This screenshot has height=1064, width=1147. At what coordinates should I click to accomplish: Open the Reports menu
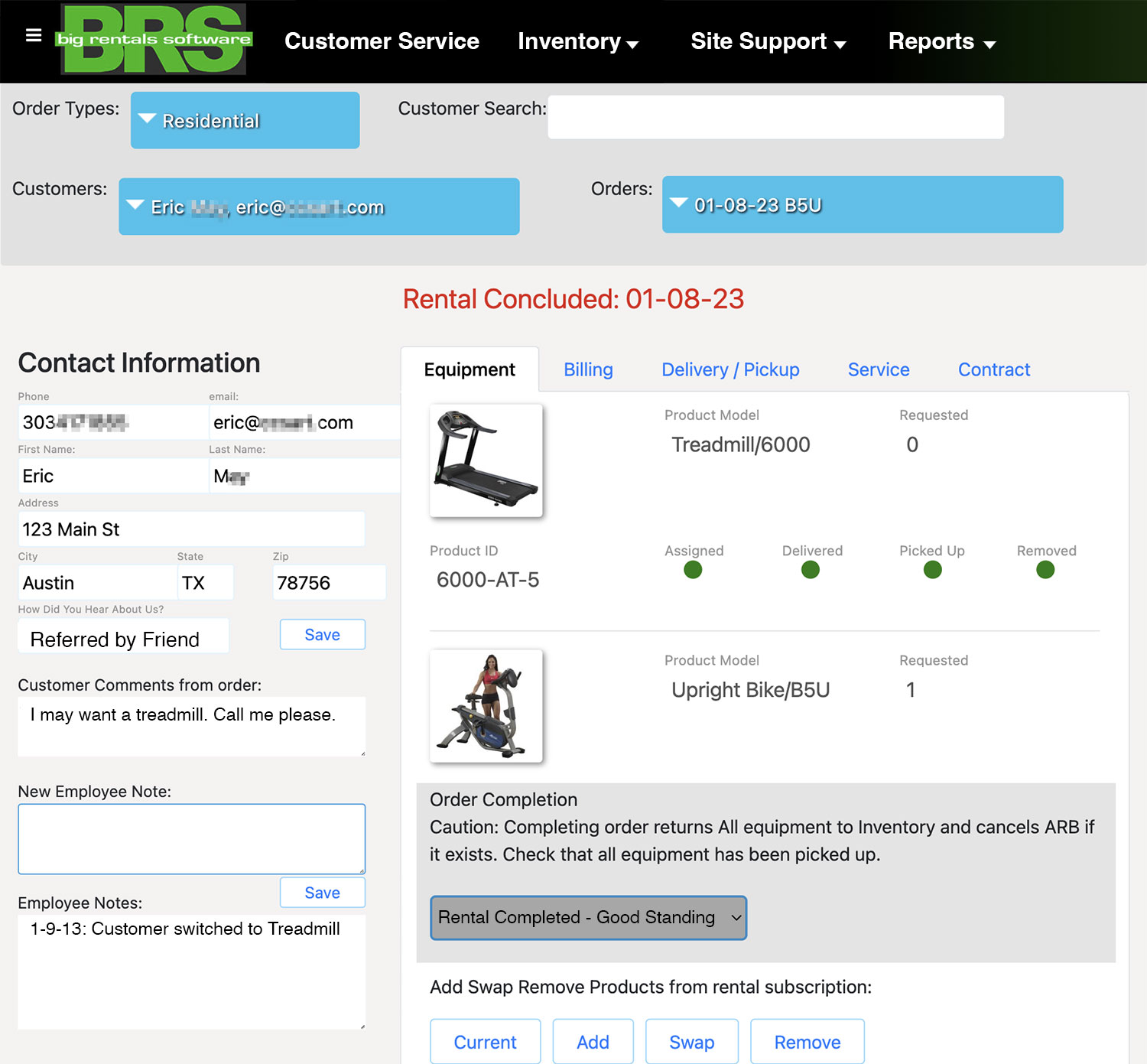[941, 41]
